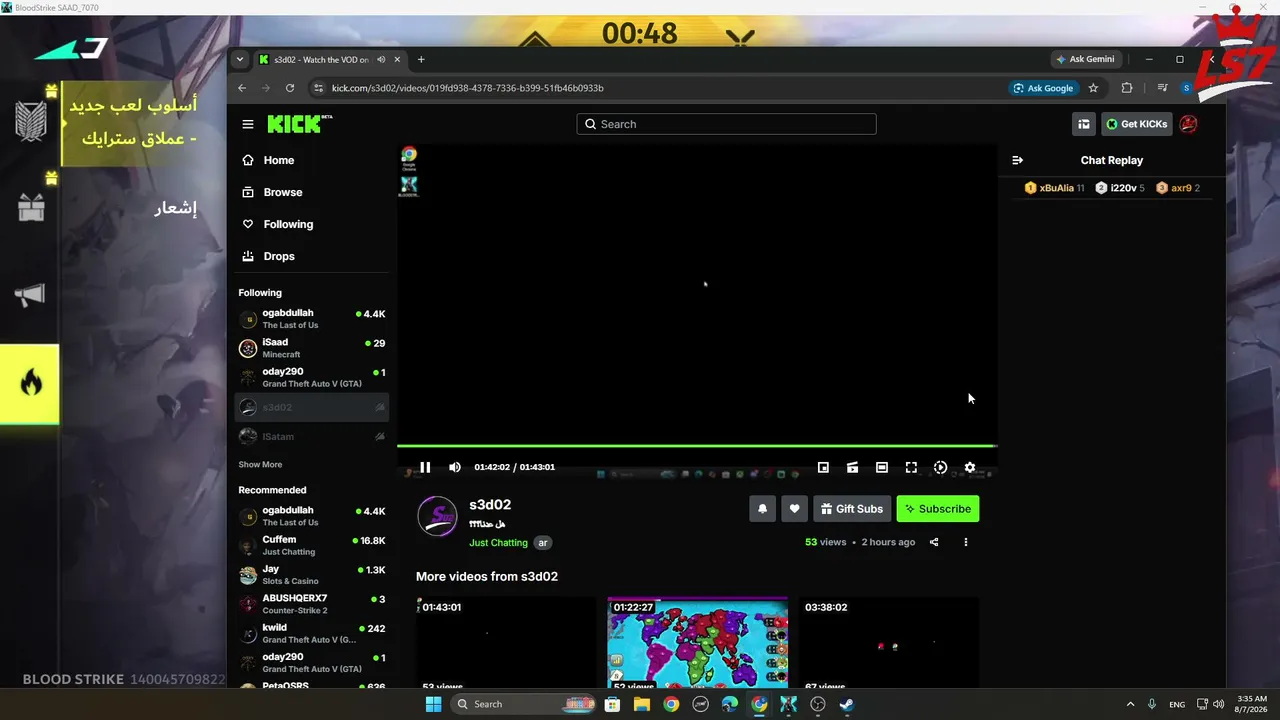Bookmark this page with the star icon
This screenshot has width=1280, height=720.
pyautogui.click(x=1093, y=88)
